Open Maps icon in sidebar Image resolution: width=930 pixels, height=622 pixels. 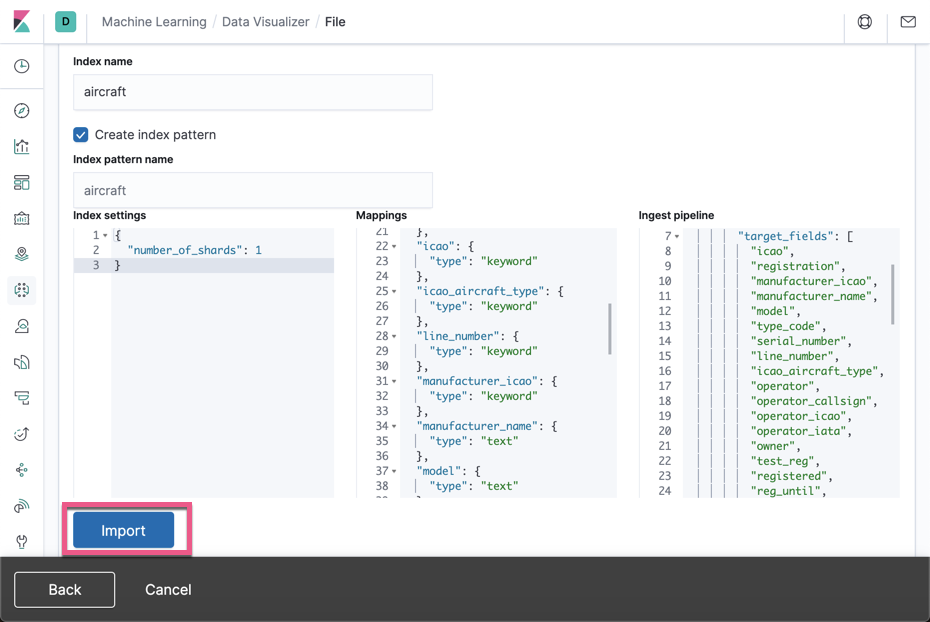click(x=21, y=254)
